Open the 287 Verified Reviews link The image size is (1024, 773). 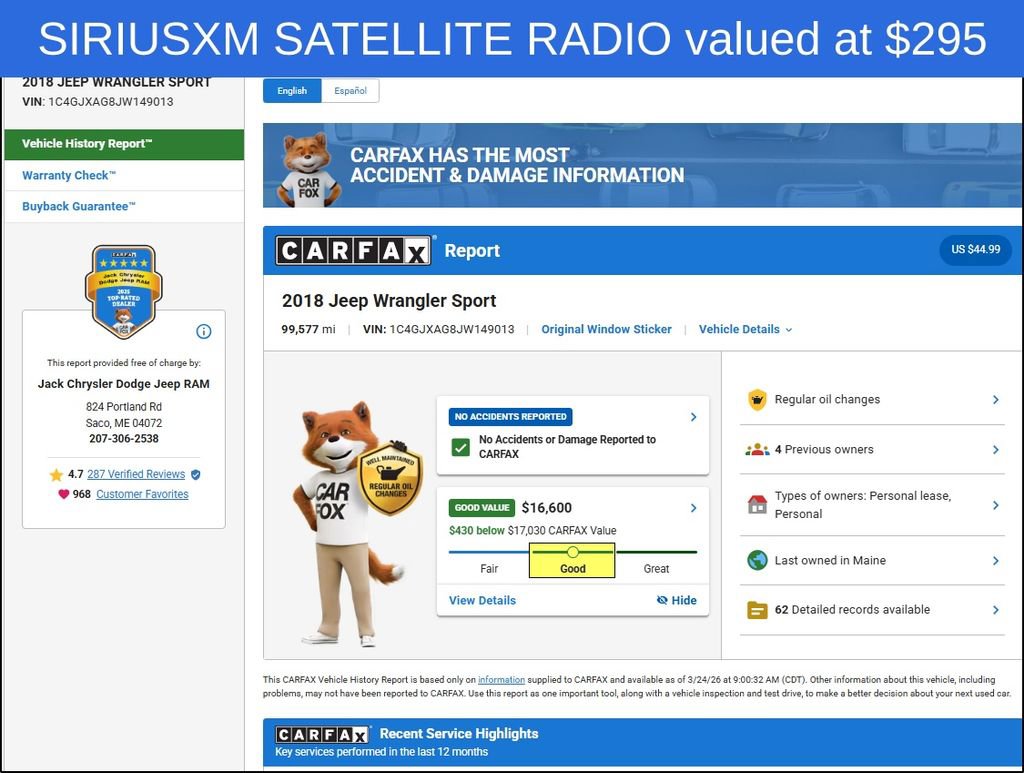click(136, 474)
